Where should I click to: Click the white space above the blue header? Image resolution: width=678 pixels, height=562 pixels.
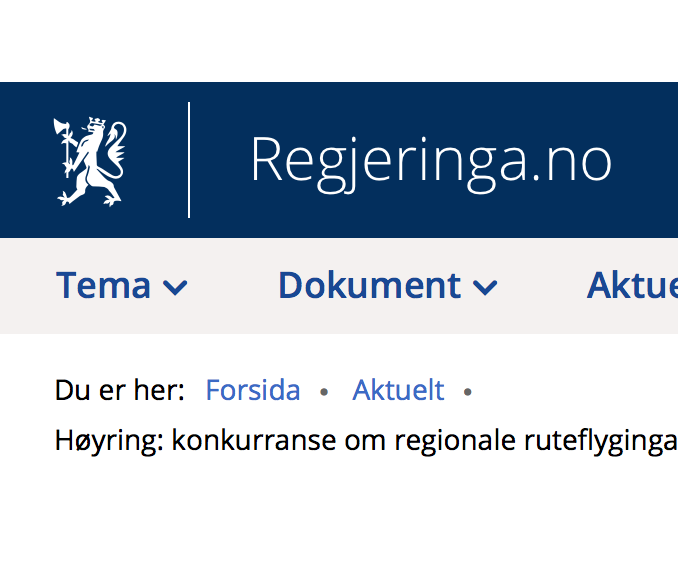tap(339, 41)
